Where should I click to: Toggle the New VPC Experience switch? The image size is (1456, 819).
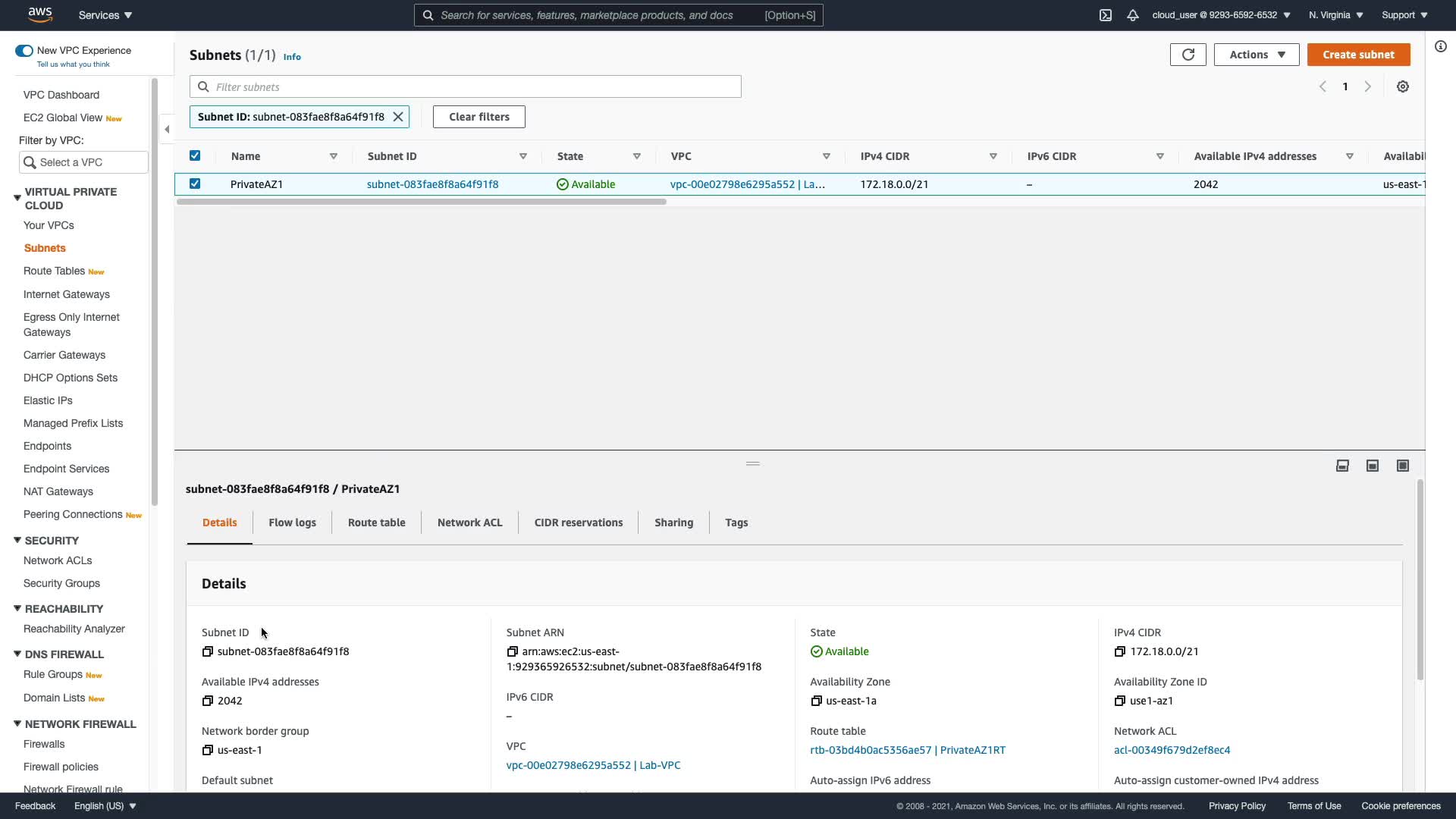coord(24,51)
